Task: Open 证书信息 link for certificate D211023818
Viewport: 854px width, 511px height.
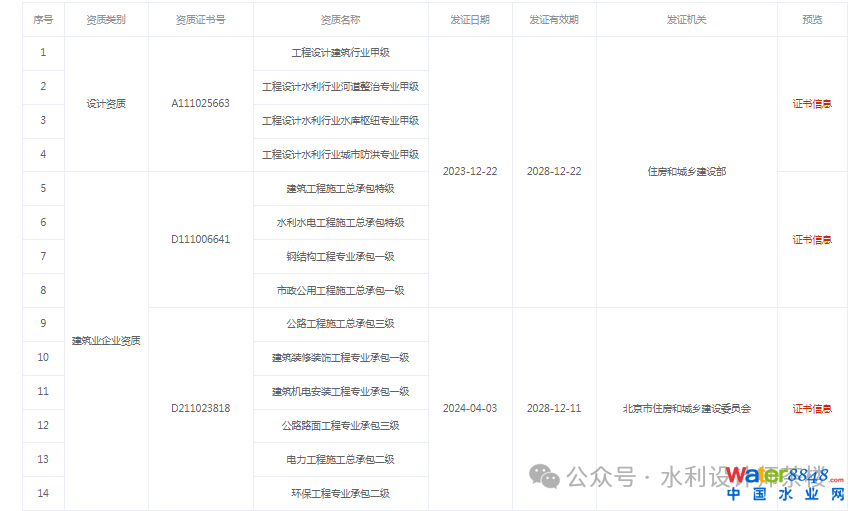Action: (x=812, y=408)
